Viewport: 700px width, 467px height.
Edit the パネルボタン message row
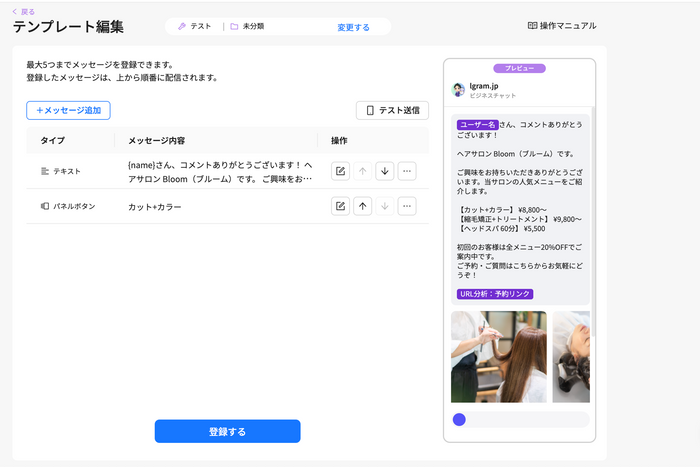(341, 206)
